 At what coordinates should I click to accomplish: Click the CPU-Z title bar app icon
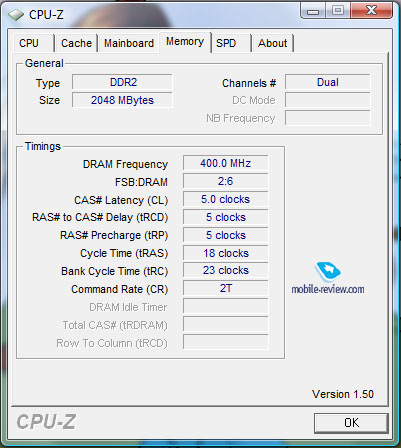coord(16,15)
